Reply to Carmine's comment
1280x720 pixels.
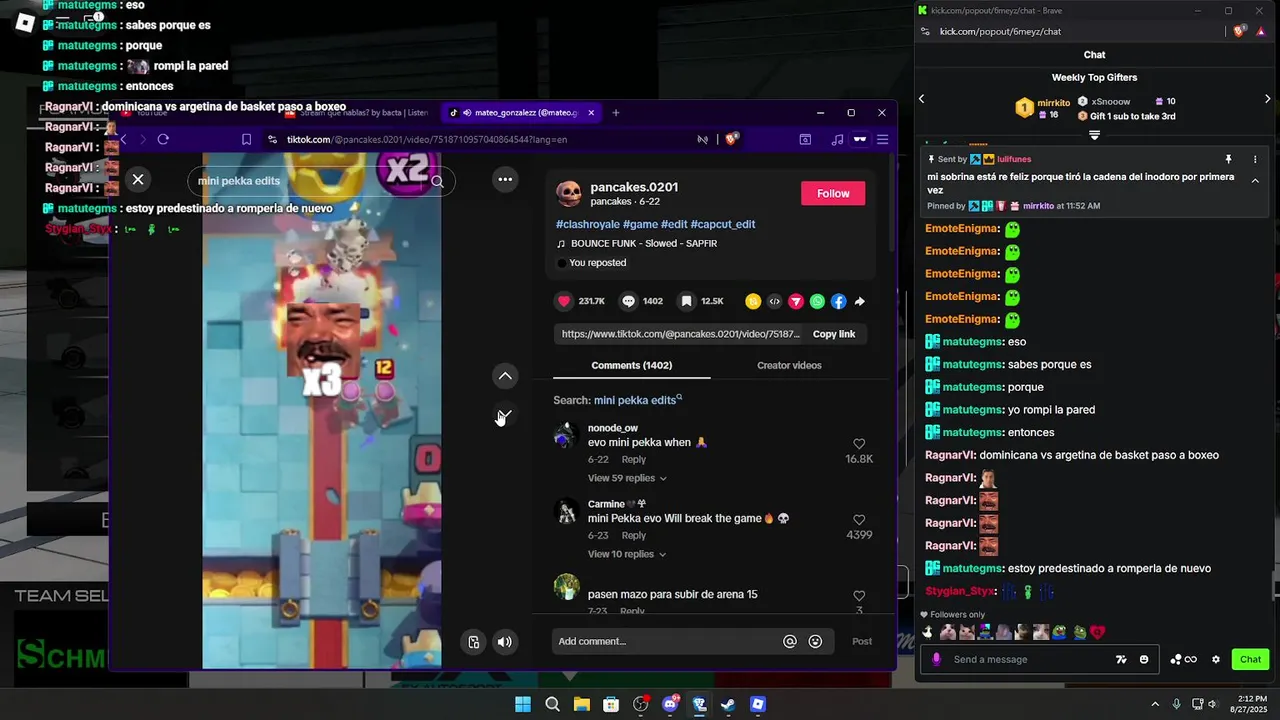coord(634,536)
